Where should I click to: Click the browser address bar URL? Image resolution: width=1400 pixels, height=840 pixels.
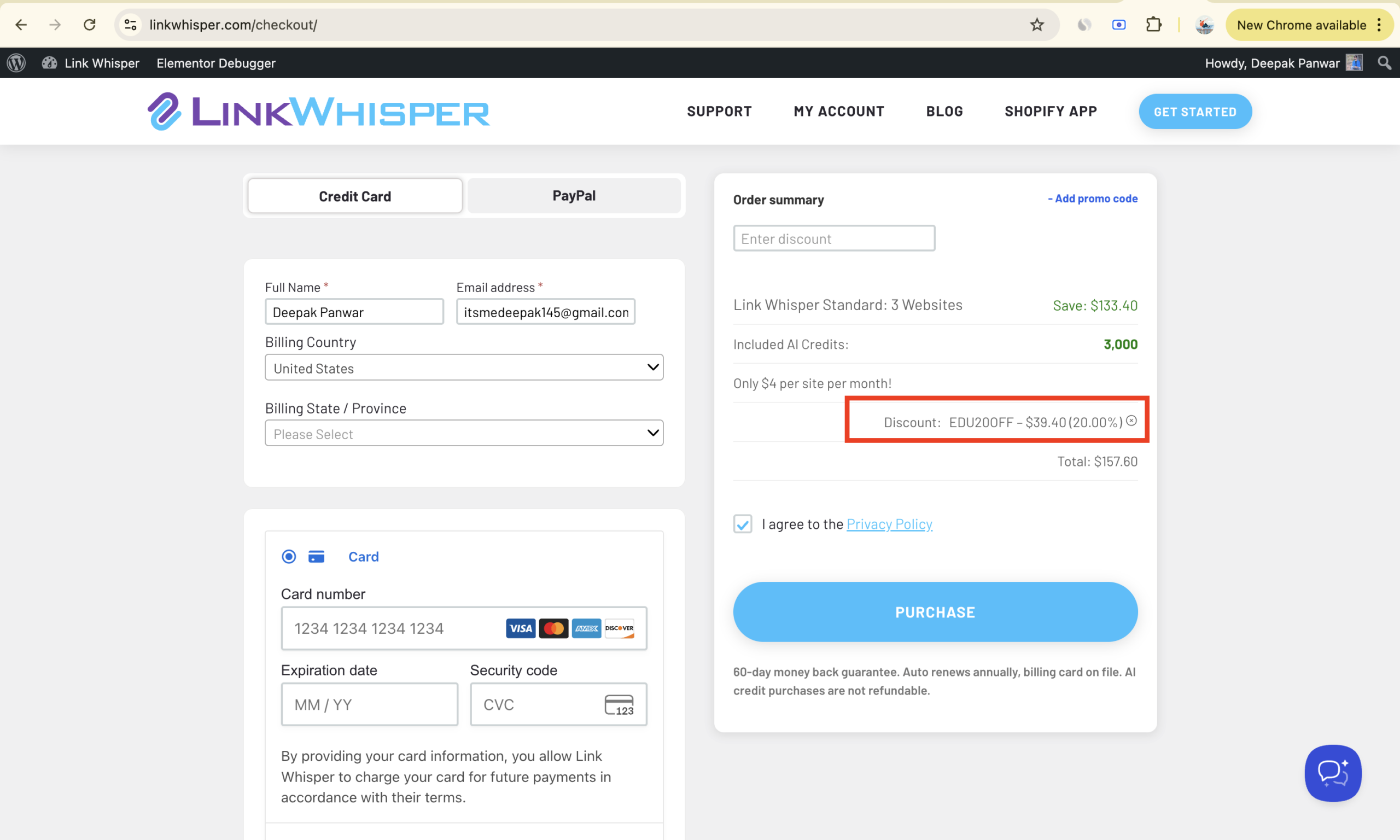click(233, 25)
